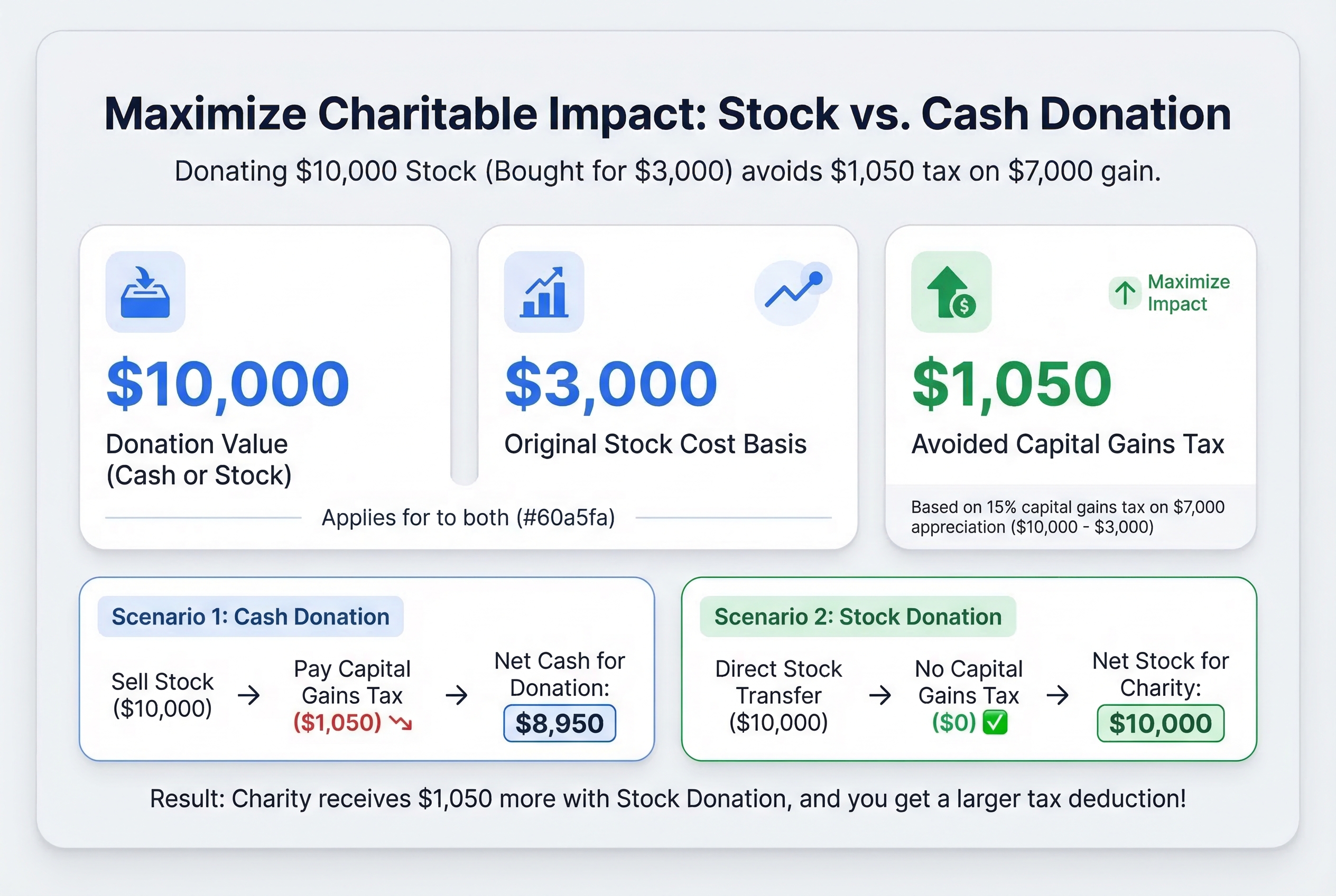Click the red downward trend arrow
Viewport: 1336px width, 896px height.
pyautogui.click(x=401, y=723)
